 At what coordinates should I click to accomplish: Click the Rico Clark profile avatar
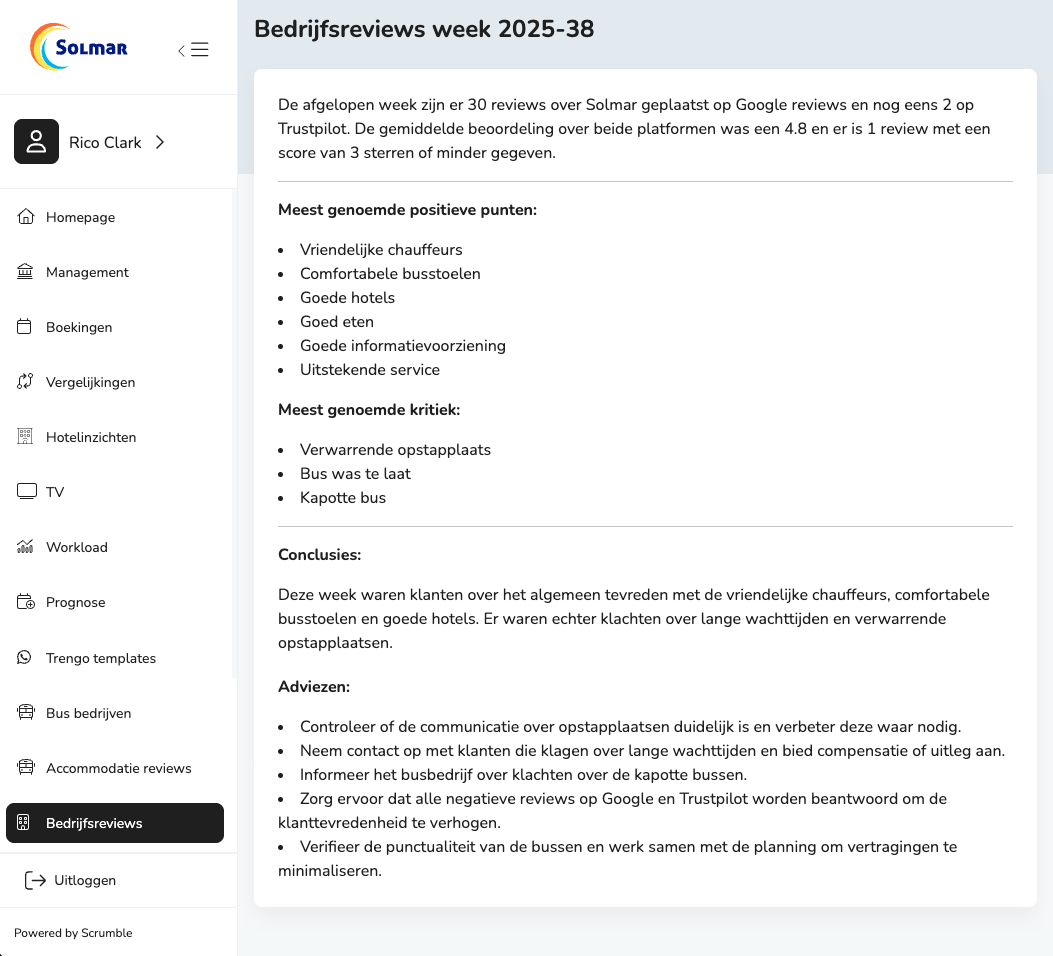[36, 142]
